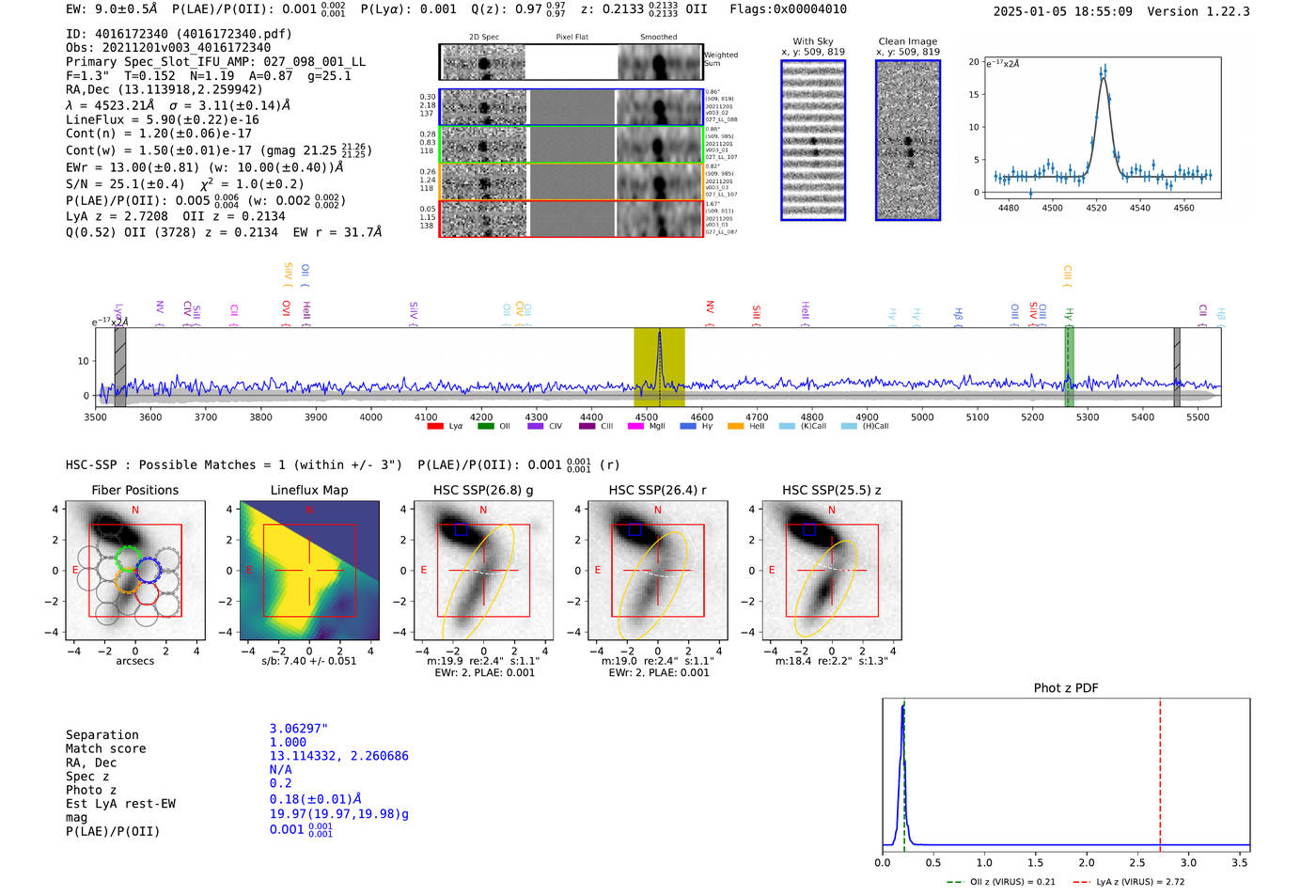The width and height of the screenshot is (1316, 896).
Task: Open the Lineflux Map panel
Action: click(x=309, y=570)
